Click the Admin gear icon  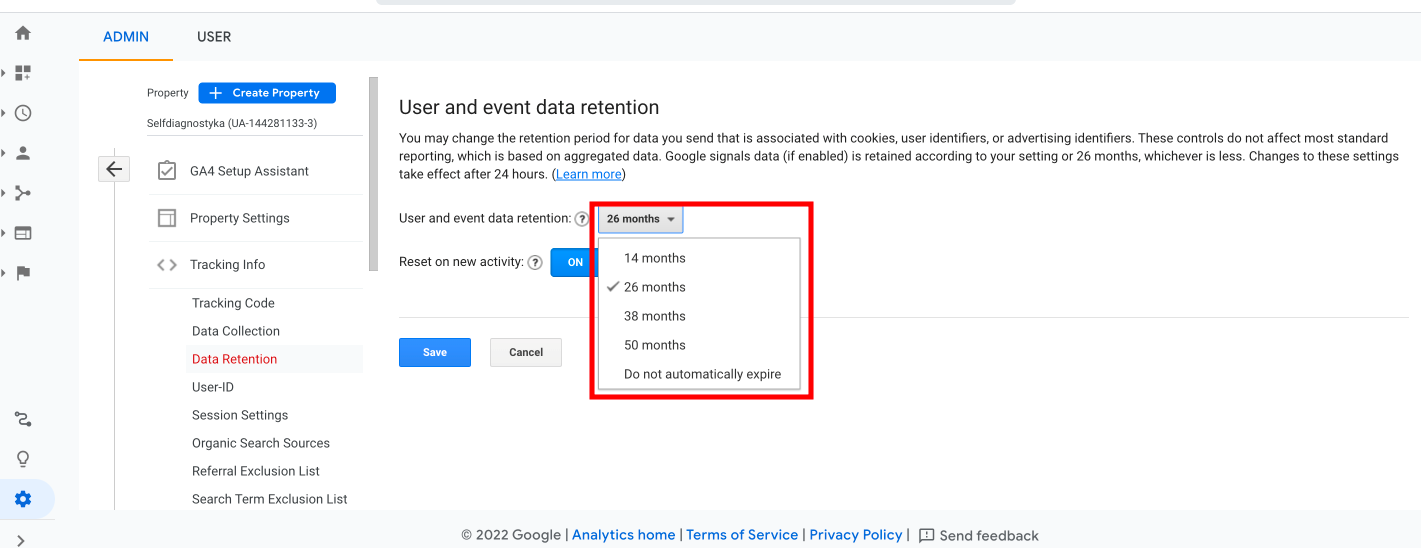click(x=23, y=499)
